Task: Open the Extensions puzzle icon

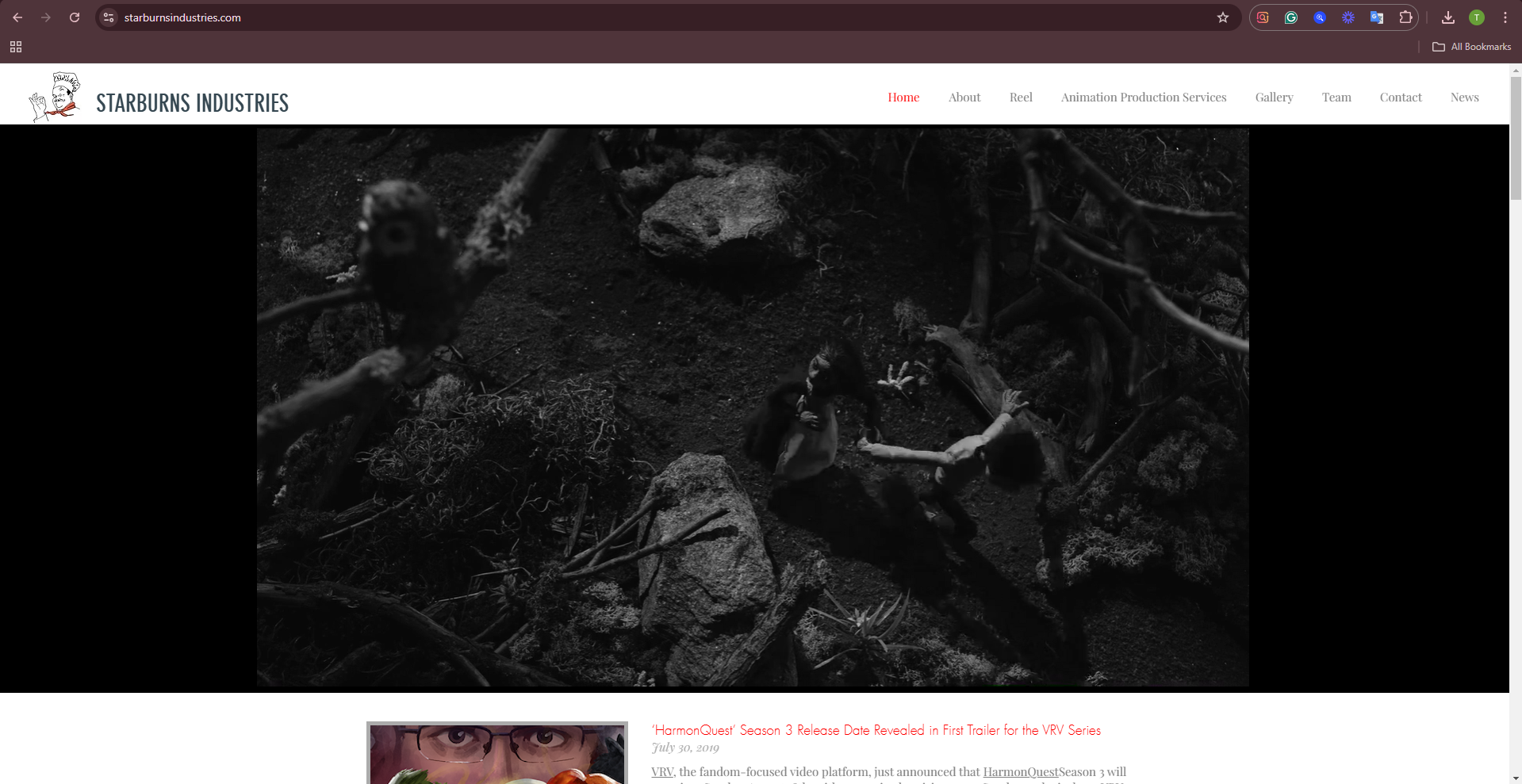Action: click(x=1405, y=17)
